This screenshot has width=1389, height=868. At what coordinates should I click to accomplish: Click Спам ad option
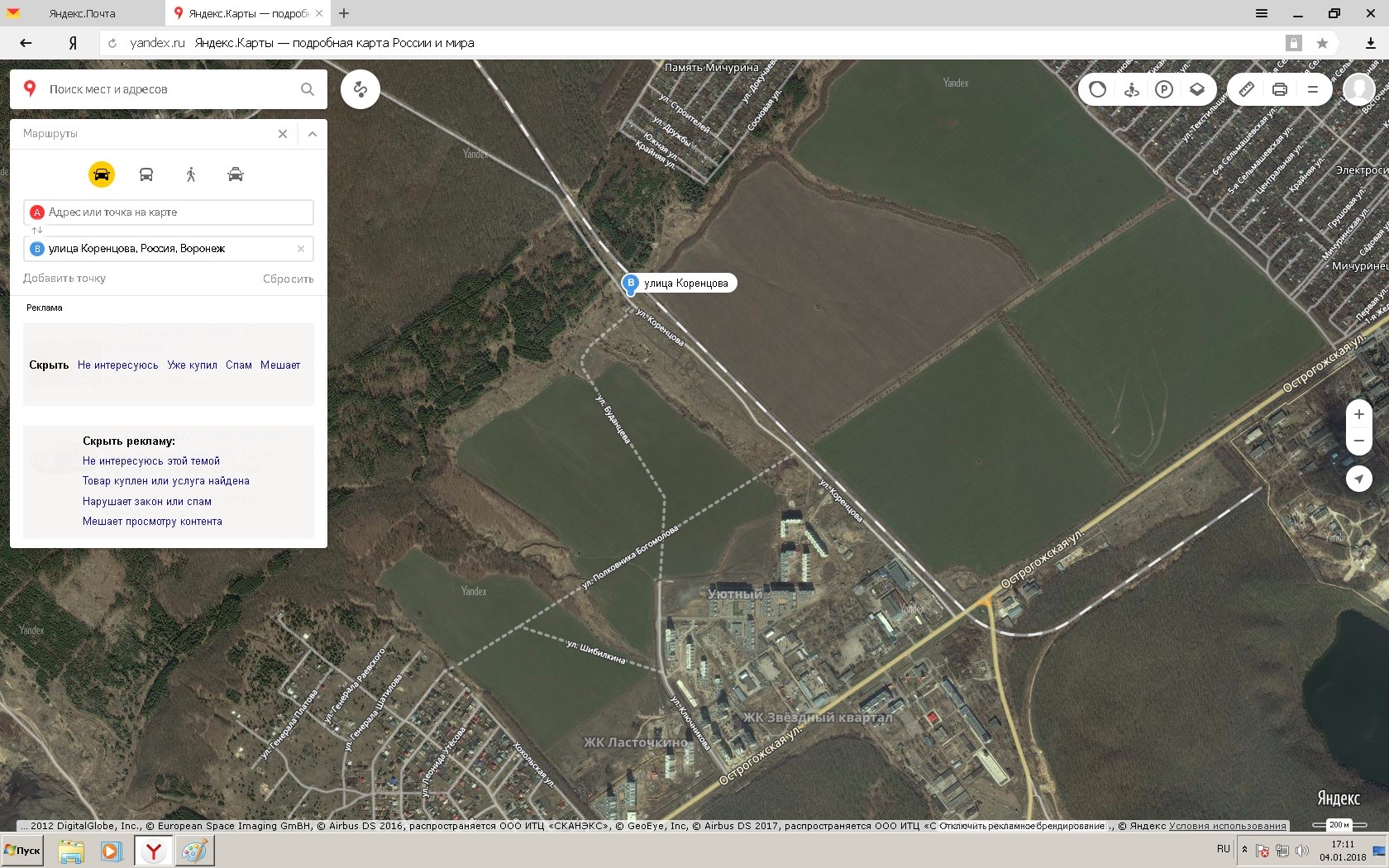click(x=239, y=365)
